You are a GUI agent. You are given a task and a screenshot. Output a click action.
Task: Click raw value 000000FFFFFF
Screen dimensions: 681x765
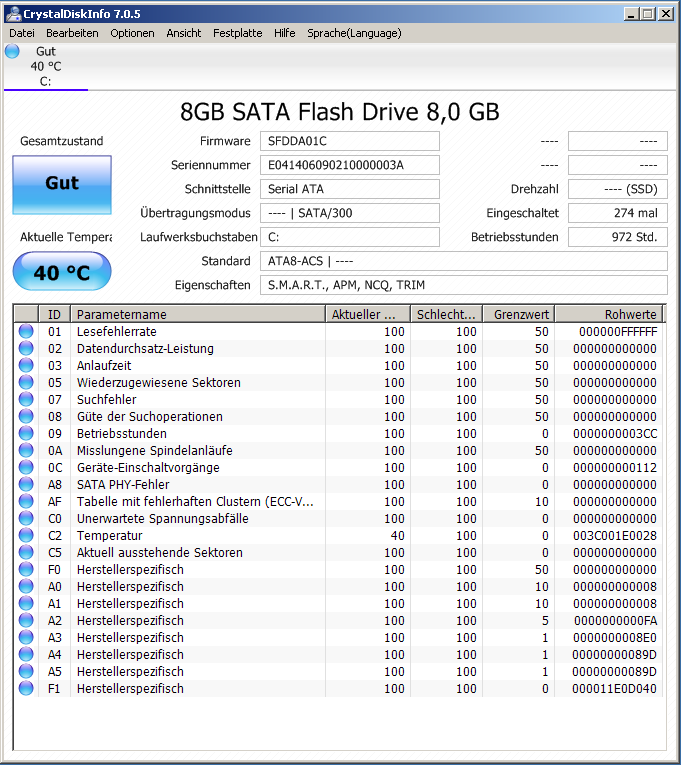[x=618, y=331]
